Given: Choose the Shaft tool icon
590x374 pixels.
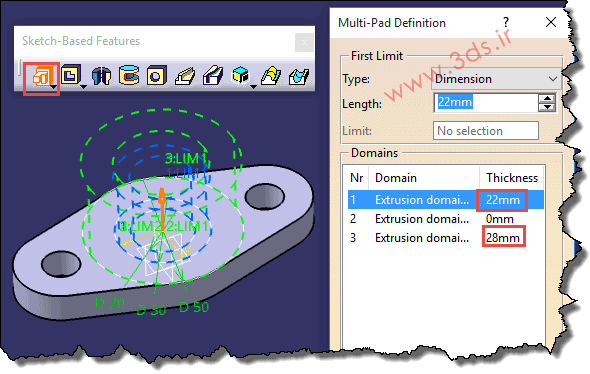Looking at the screenshot, I should tap(101, 76).
